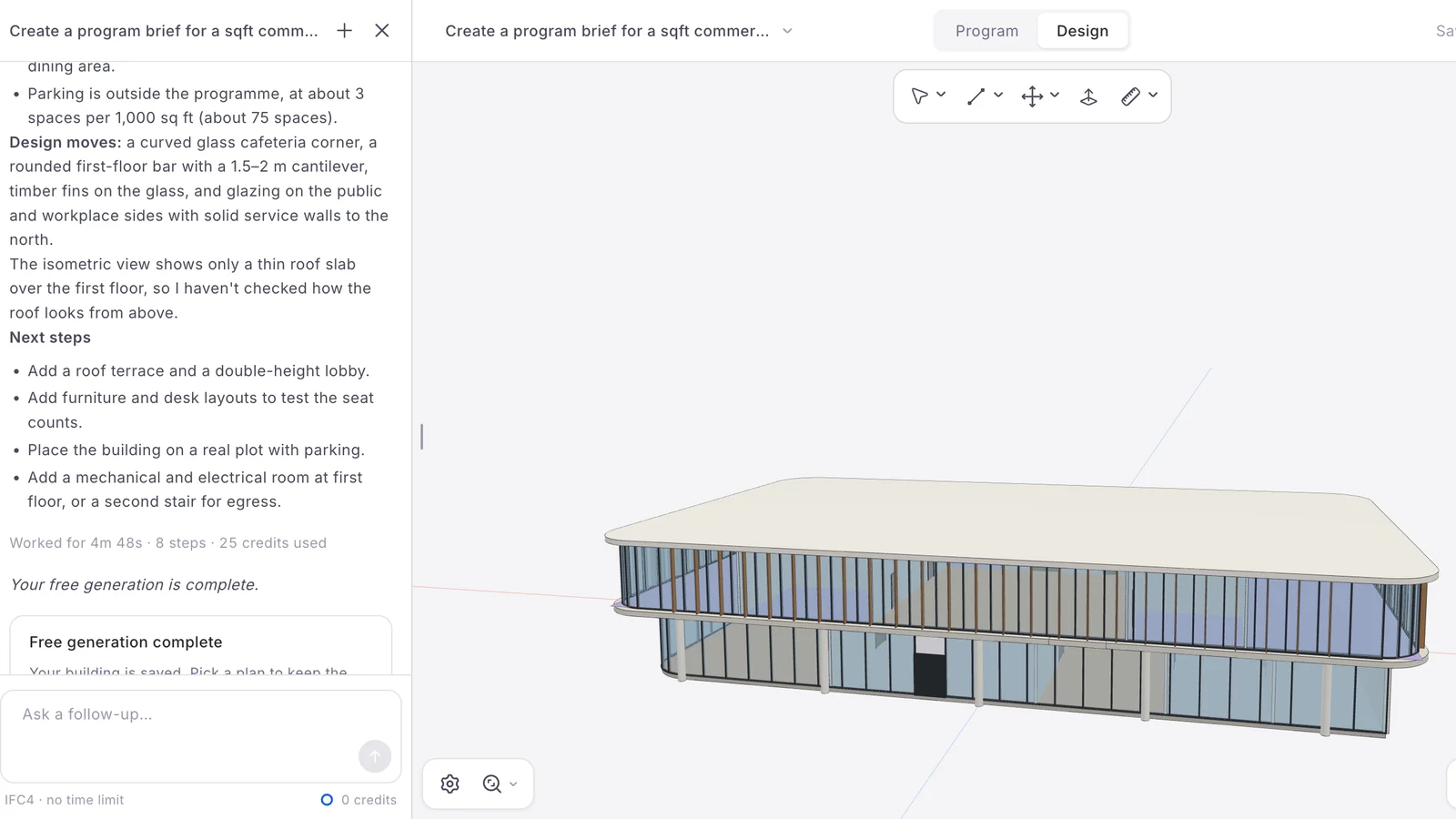1456x819 pixels.
Task: Start a new chat with plus icon
Action: [344, 31]
